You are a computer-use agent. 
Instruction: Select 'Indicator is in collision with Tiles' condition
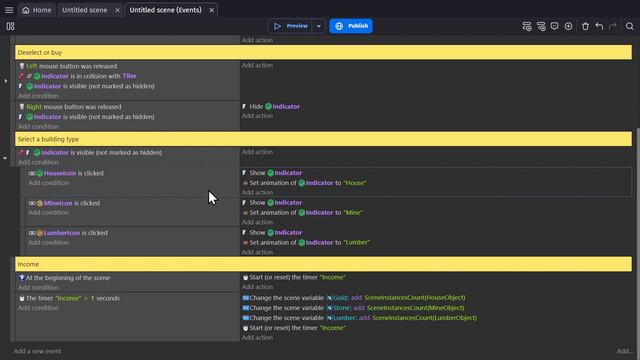[78, 76]
